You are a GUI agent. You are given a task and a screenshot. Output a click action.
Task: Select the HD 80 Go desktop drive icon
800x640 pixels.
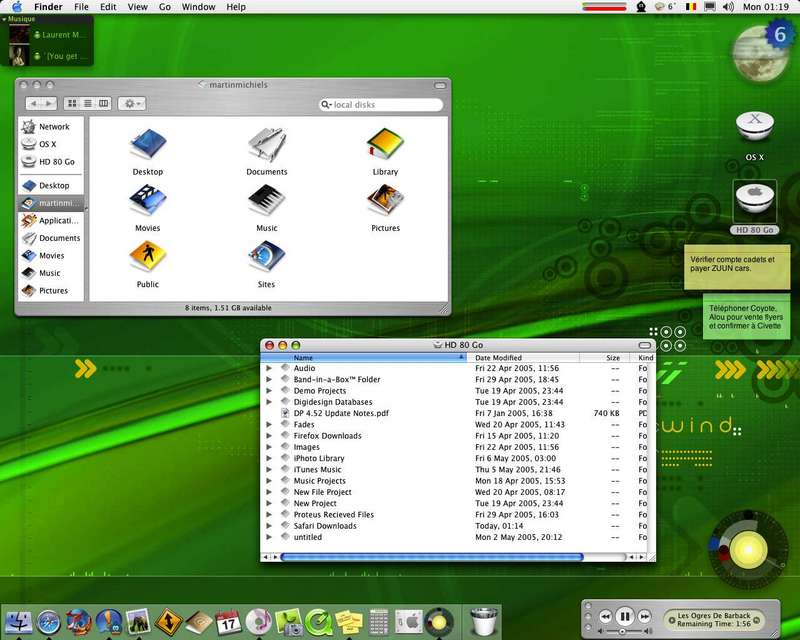(755, 200)
